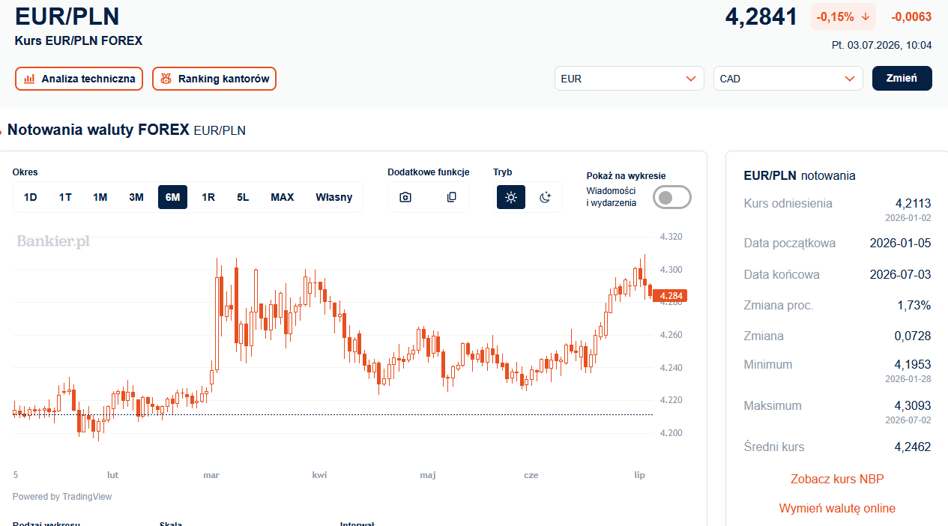Select the 5L period
This screenshot has height=526, width=948.
(x=242, y=197)
